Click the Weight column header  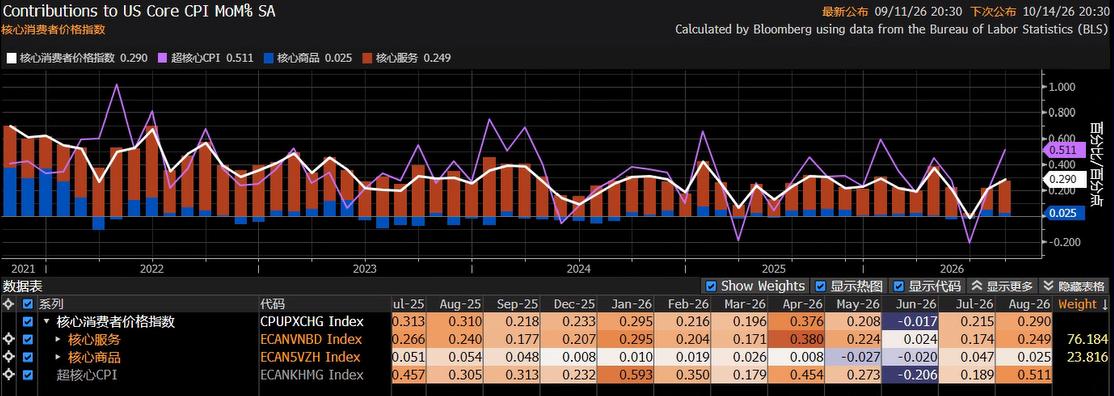(x=1078, y=304)
